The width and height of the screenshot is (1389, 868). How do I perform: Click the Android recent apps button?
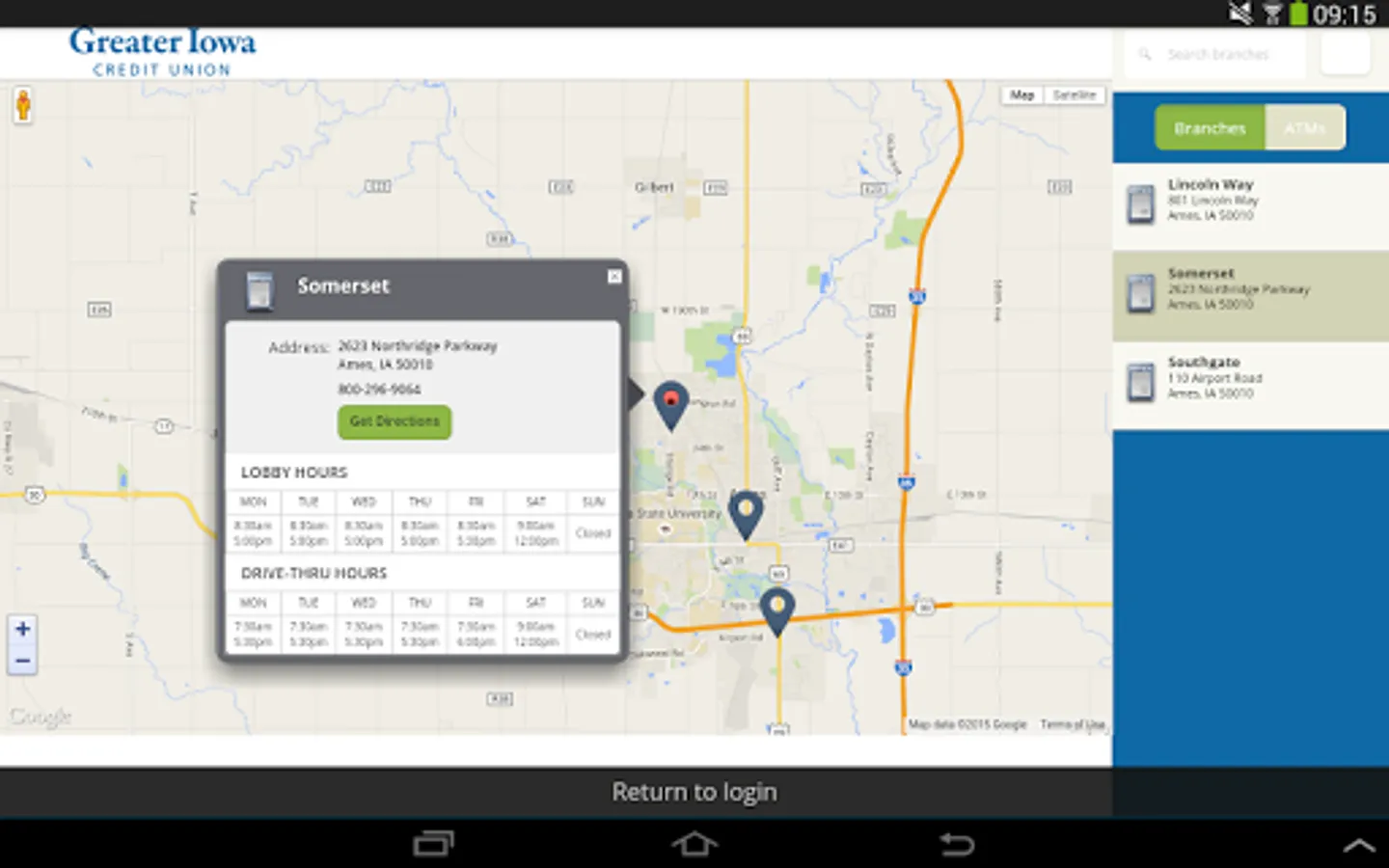tap(433, 845)
